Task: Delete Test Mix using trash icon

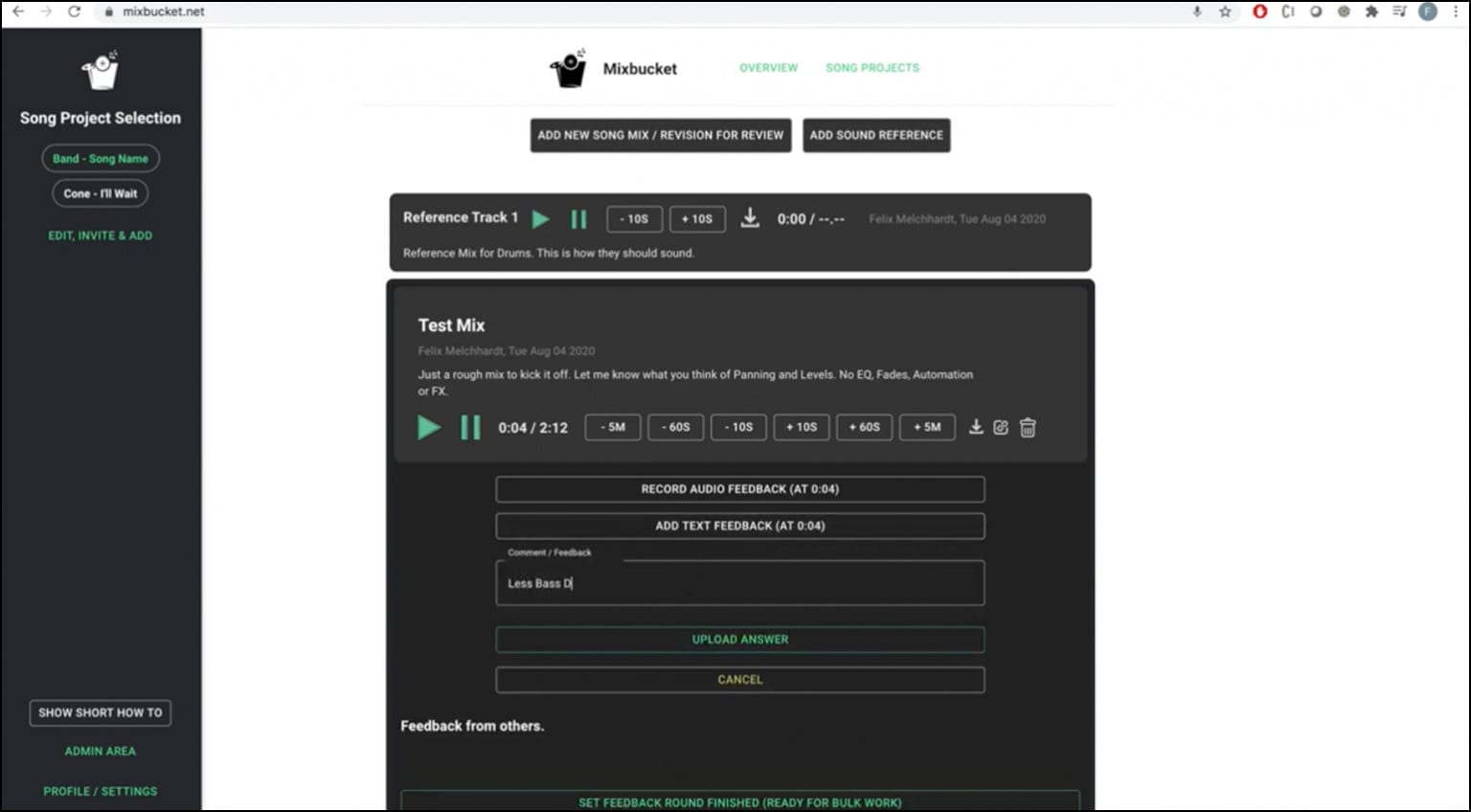Action: click(1028, 427)
